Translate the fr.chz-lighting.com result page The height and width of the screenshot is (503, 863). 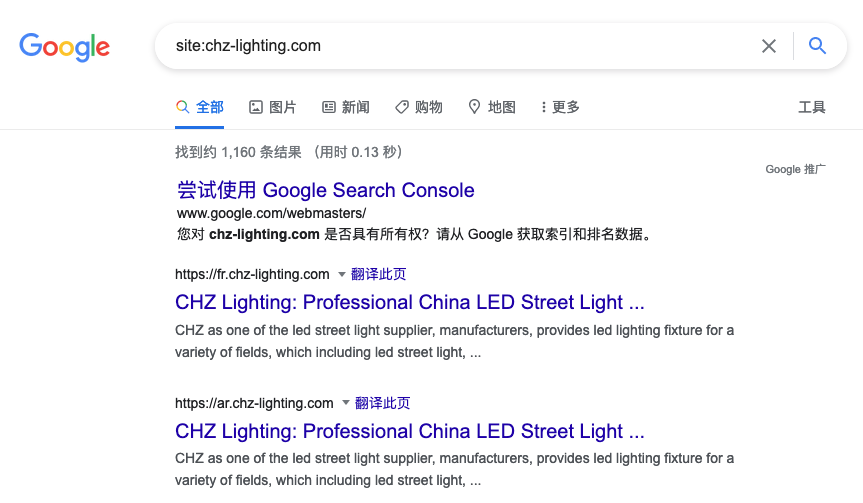[379, 274]
